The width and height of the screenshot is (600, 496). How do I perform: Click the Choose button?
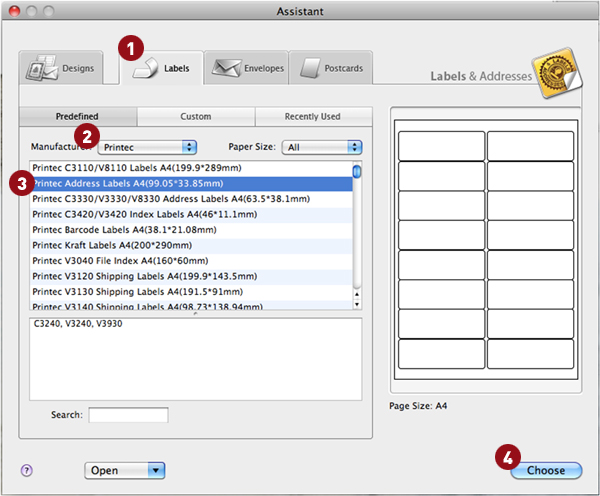tap(546, 470)
